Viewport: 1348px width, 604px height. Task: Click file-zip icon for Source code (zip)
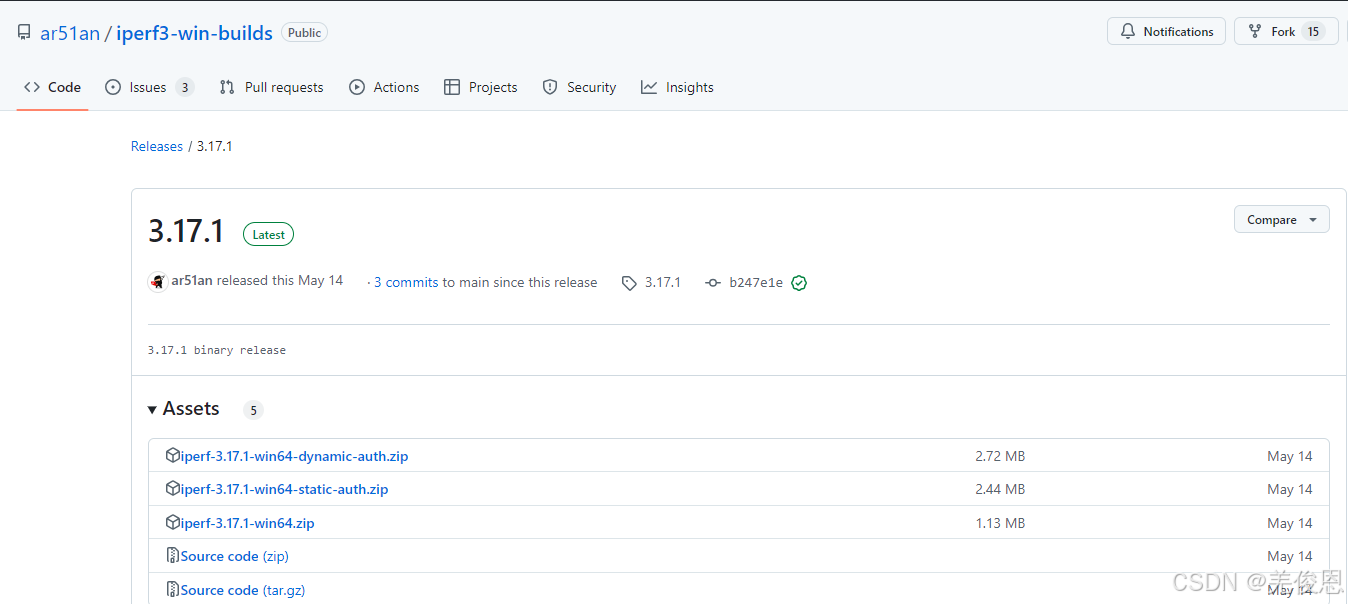point(172,556)
